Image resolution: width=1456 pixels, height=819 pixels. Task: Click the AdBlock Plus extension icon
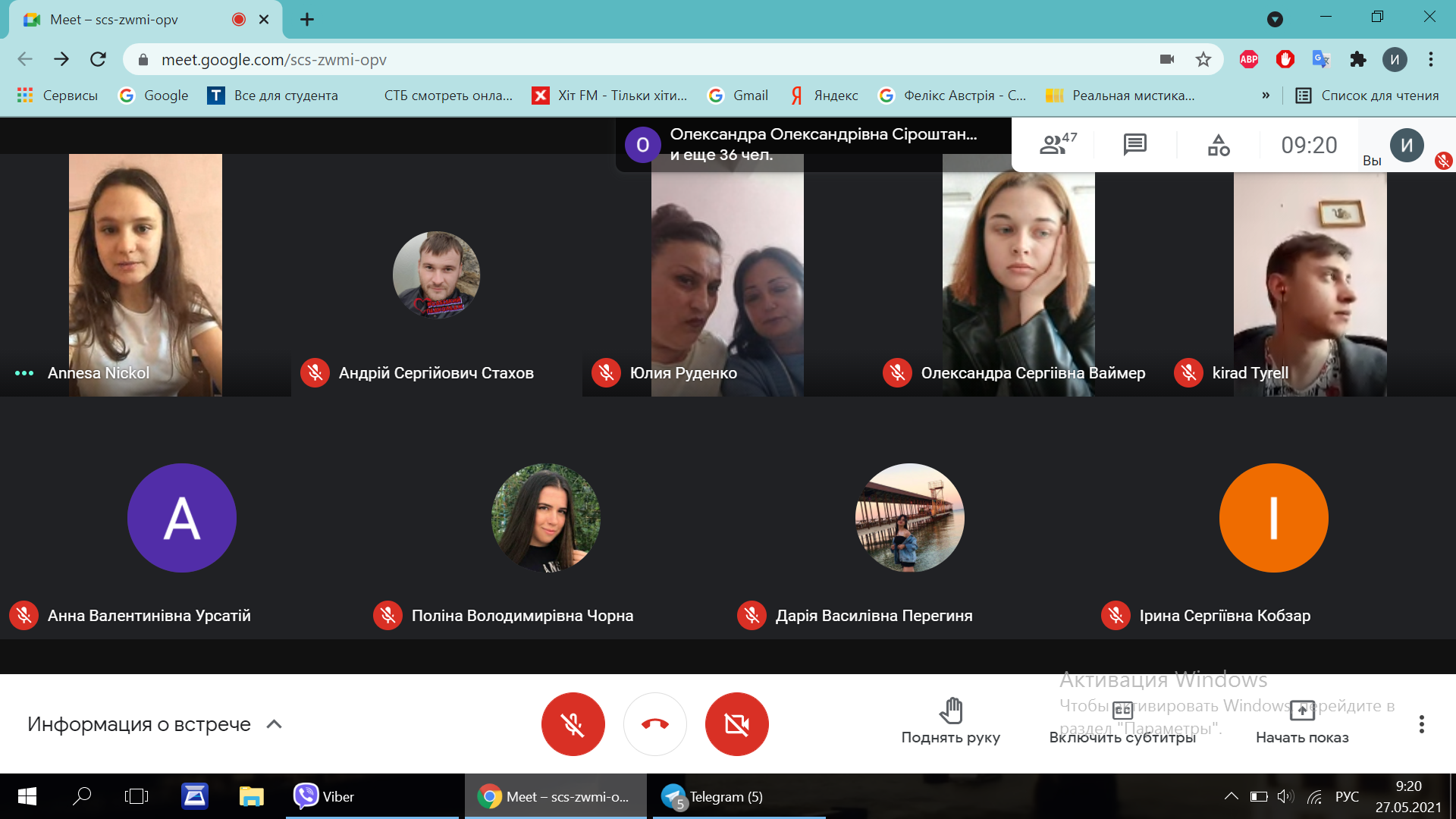(1248, 59)
